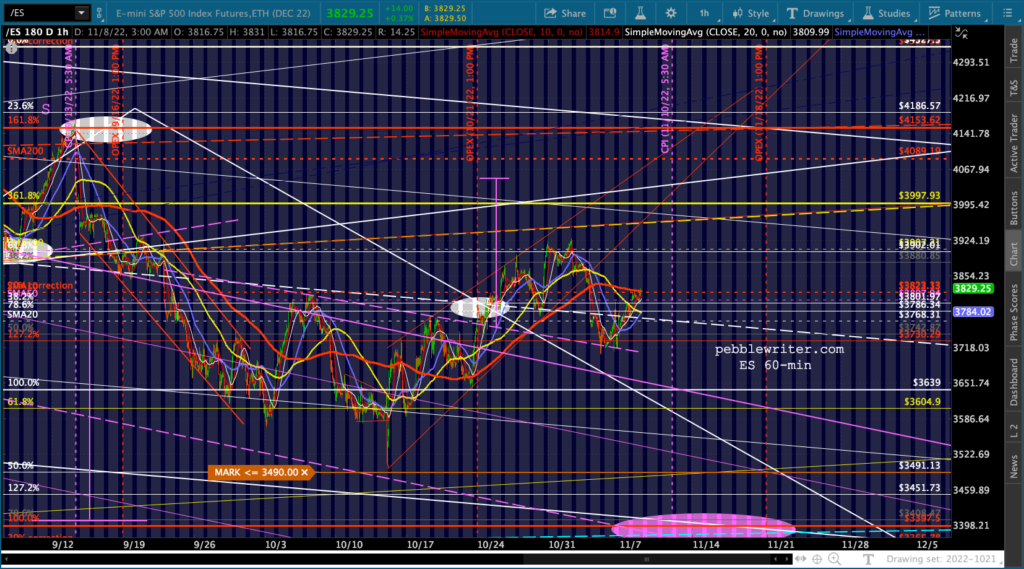
Task: Open the Dashboard sidebar tab
Action: click(1014, 382)
